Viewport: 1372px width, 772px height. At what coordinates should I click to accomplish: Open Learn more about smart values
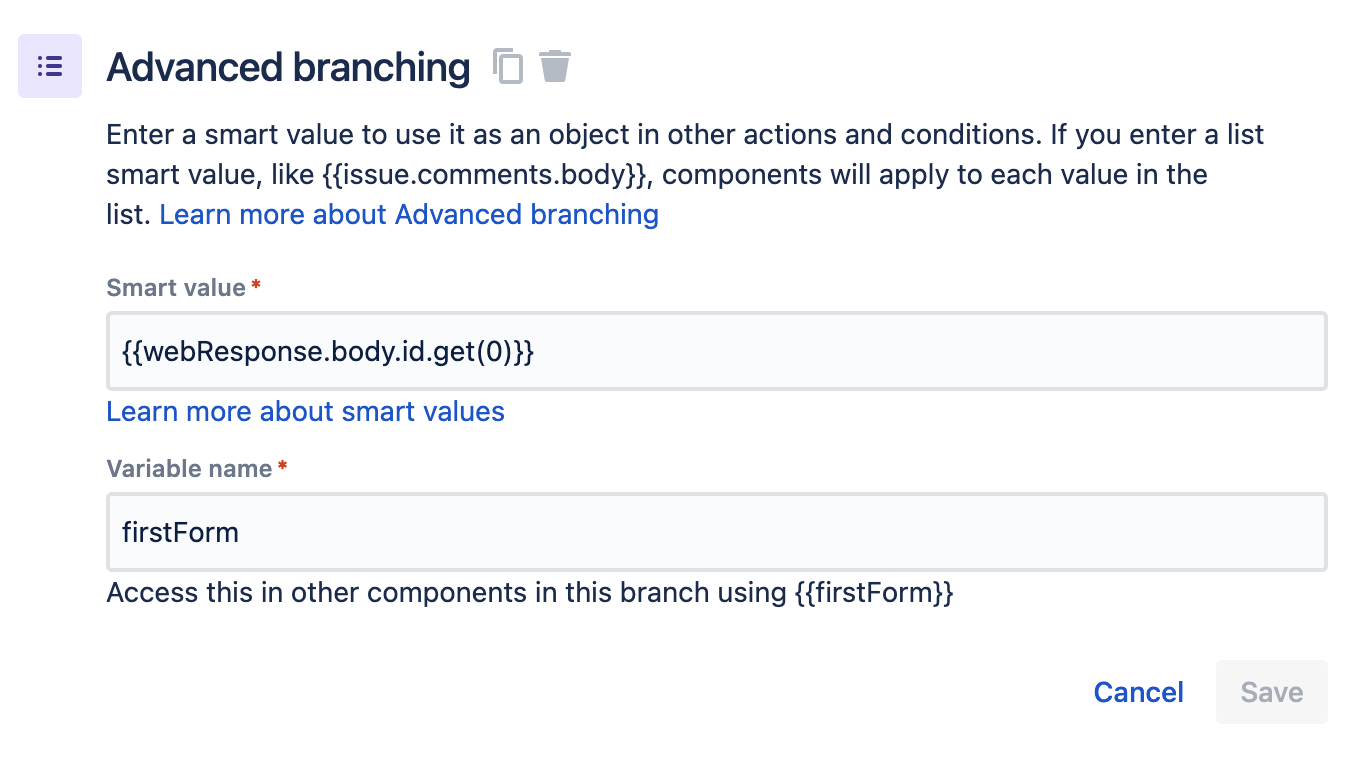305,411
